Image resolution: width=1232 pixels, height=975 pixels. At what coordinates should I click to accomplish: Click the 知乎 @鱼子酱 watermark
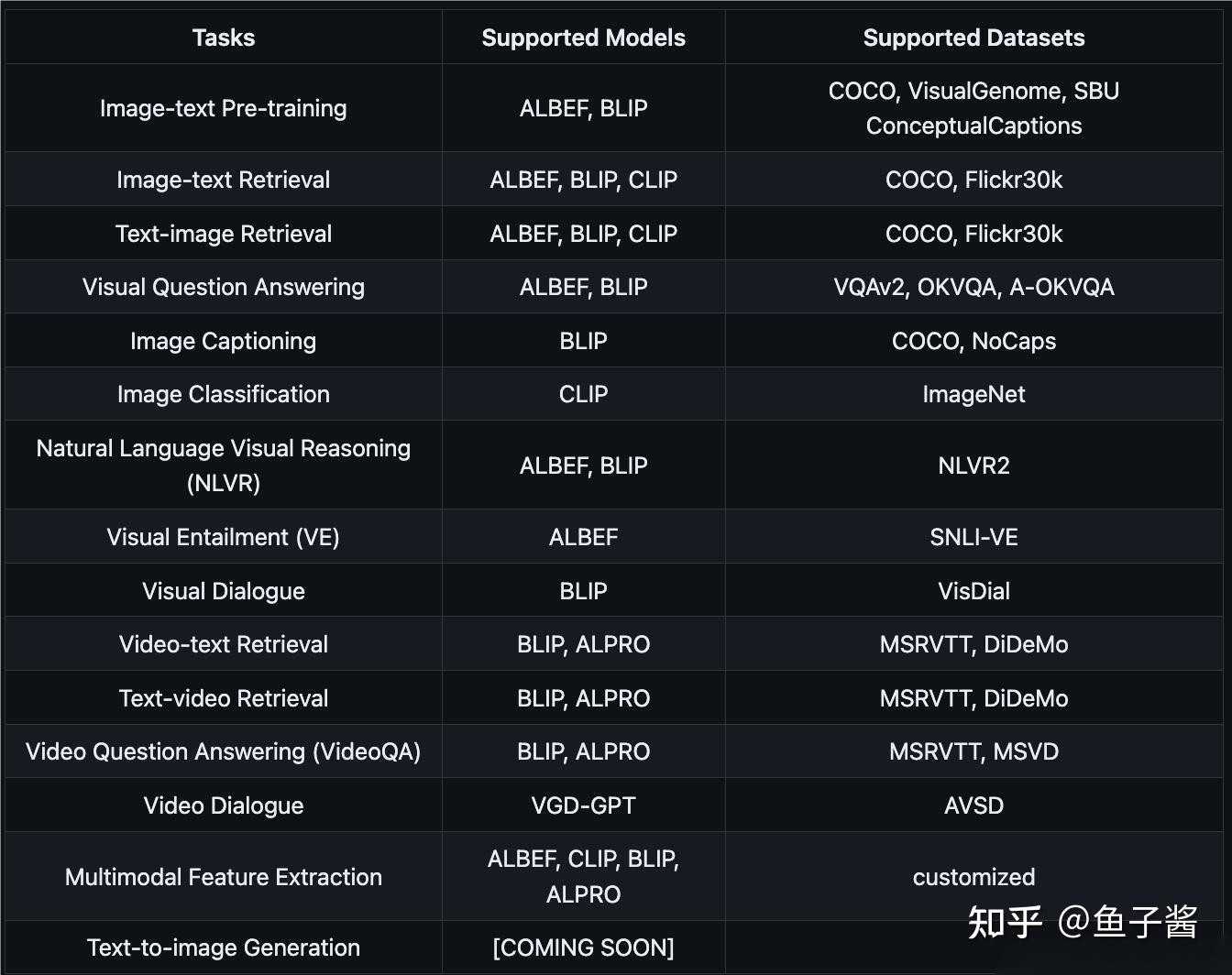click(x=1083, y=922)
